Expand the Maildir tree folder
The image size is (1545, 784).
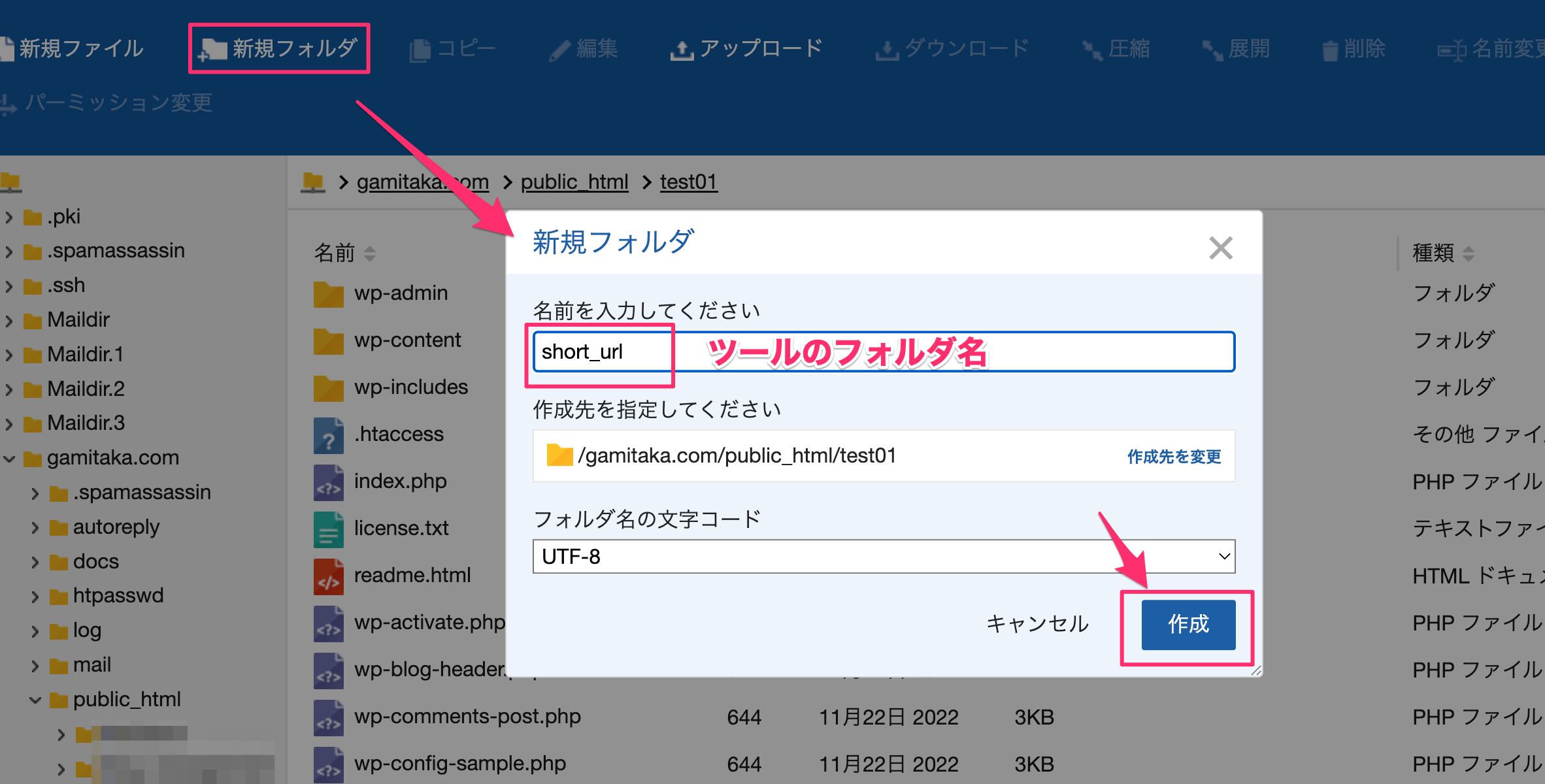pos(9,321)
